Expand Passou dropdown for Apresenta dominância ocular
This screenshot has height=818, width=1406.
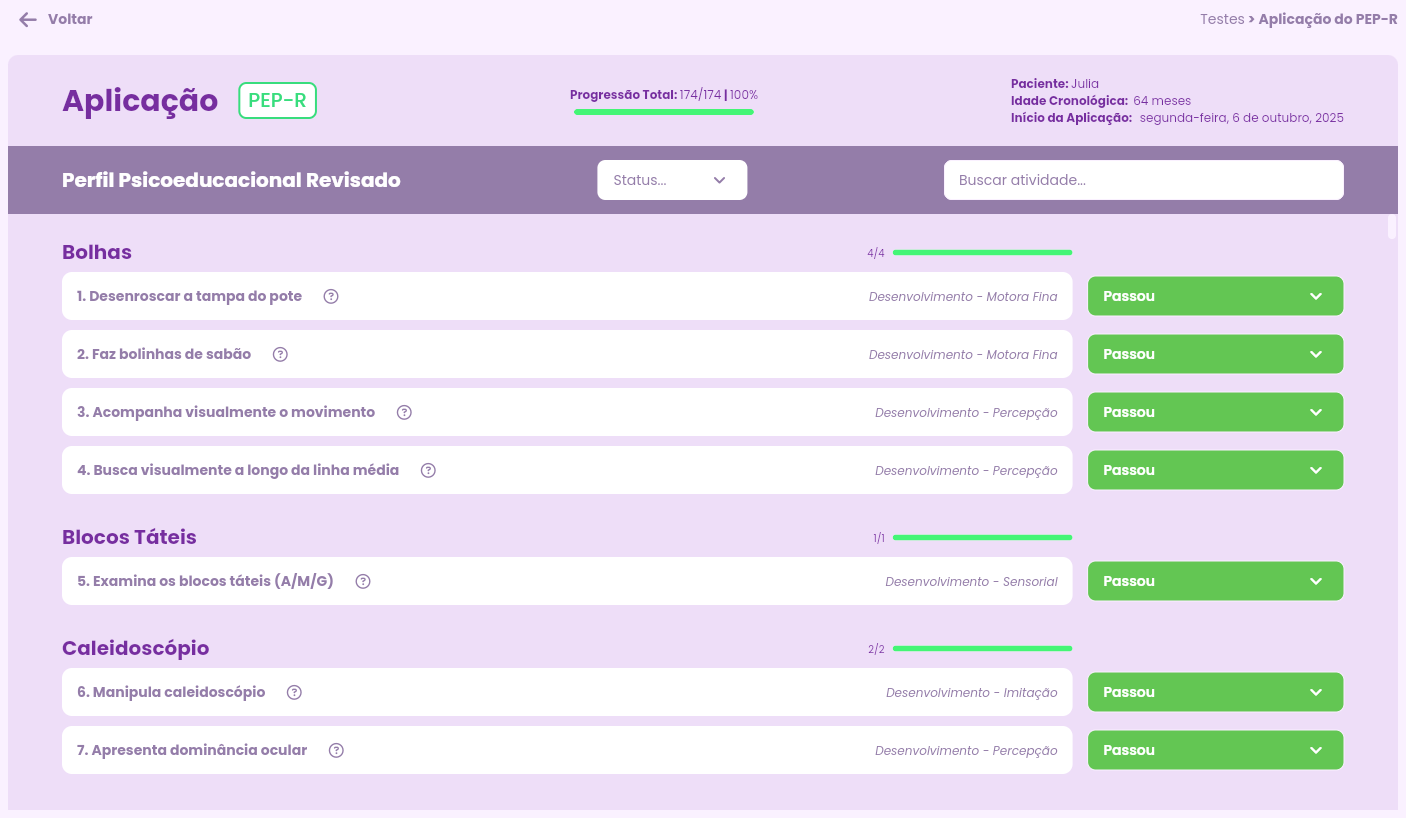[x=1214, y=750]
